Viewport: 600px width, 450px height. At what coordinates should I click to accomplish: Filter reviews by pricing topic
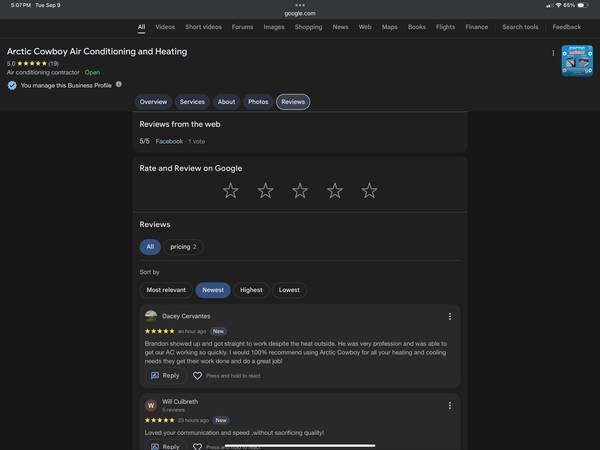(x=183, y=247)
